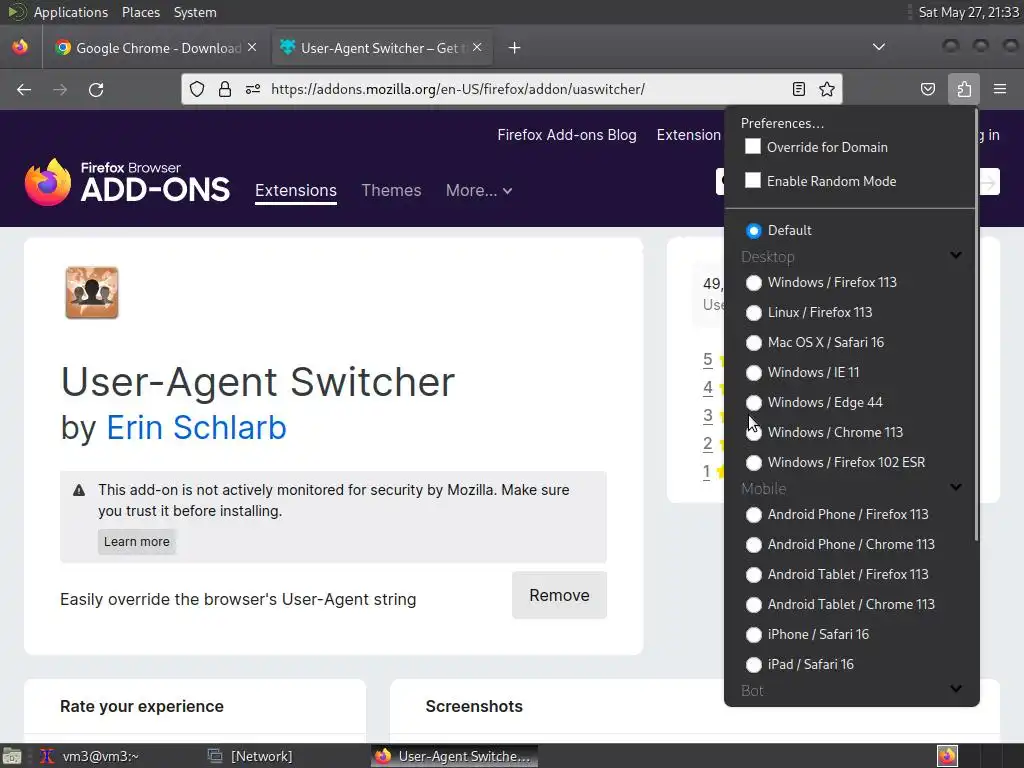Click the Firefox icon in the bottom panel tray
1024x768 pixels.
[947, 756]
